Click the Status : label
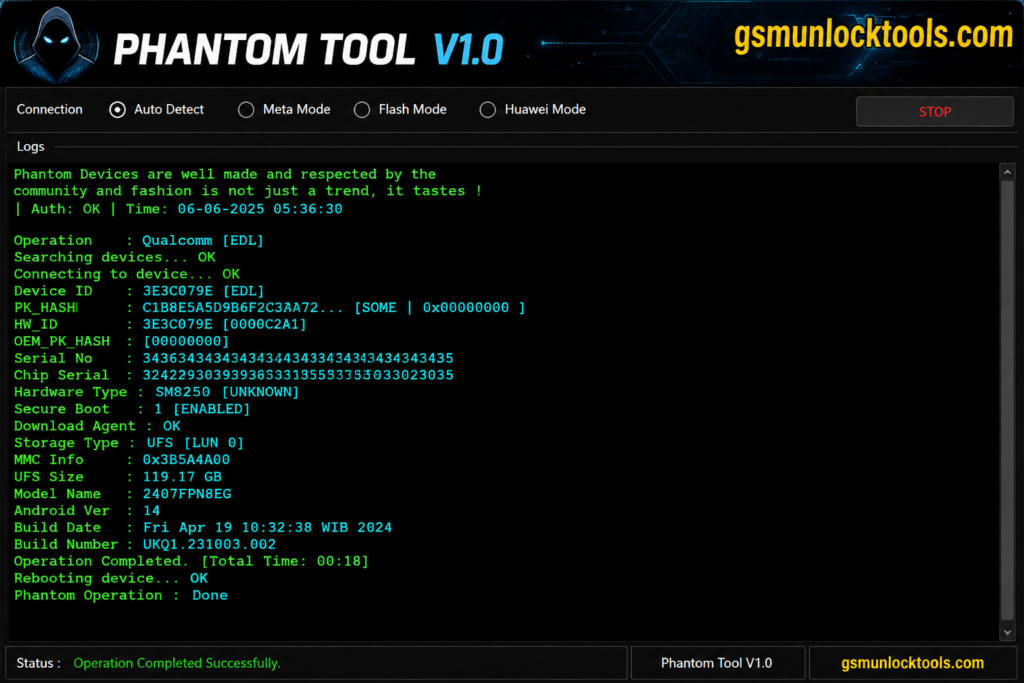This screenshot has width=1024, height=683. 39,663
